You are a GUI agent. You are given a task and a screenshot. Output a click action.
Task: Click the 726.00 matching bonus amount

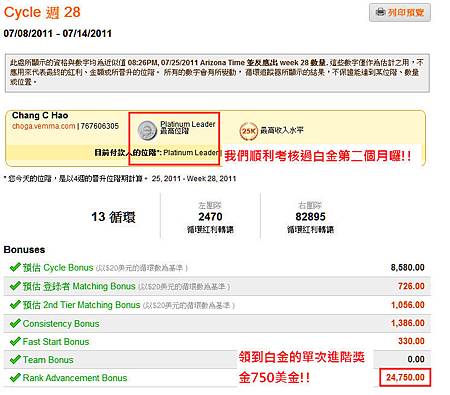click(x=411, y=286)
